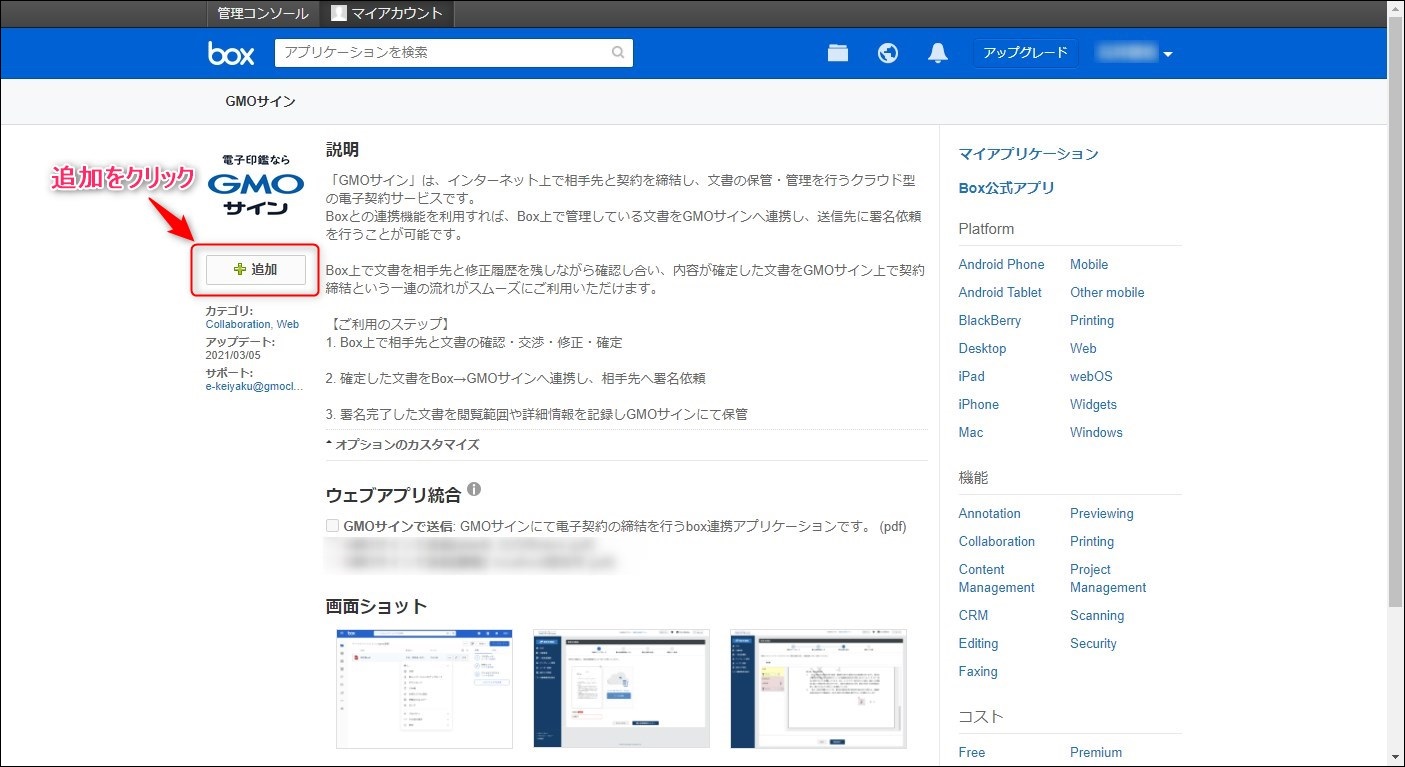Select Mobile platform link
The image size is (1405, 767).
point(1089,264)
